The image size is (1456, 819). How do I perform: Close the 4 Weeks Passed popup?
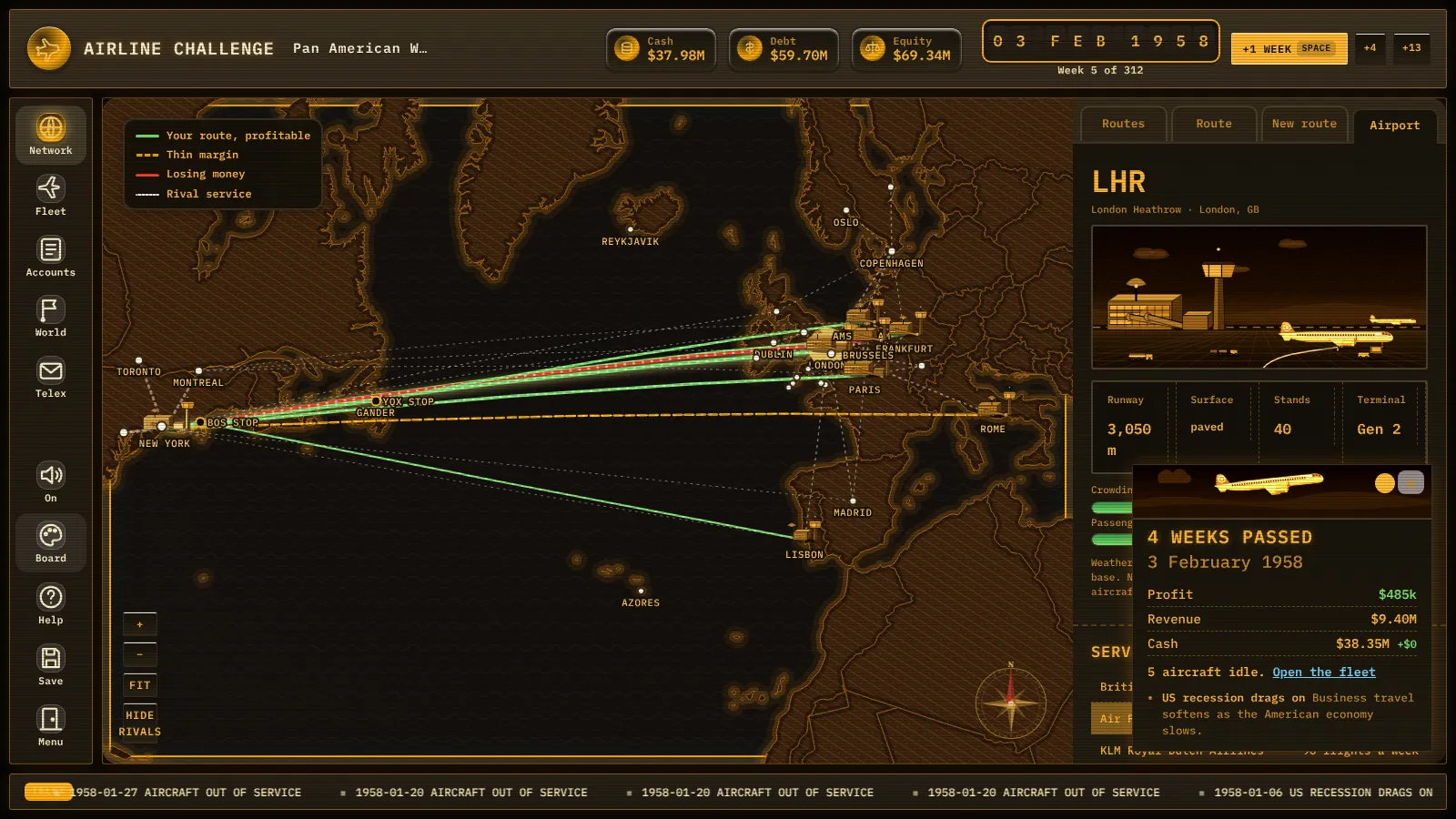click(1410, 482)
